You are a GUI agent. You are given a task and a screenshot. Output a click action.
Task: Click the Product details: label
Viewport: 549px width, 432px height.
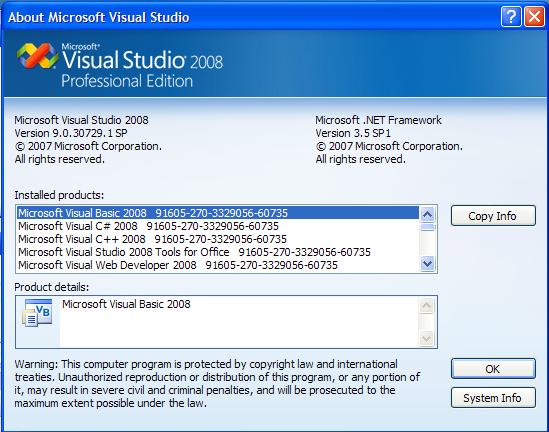tap(52, 287)
